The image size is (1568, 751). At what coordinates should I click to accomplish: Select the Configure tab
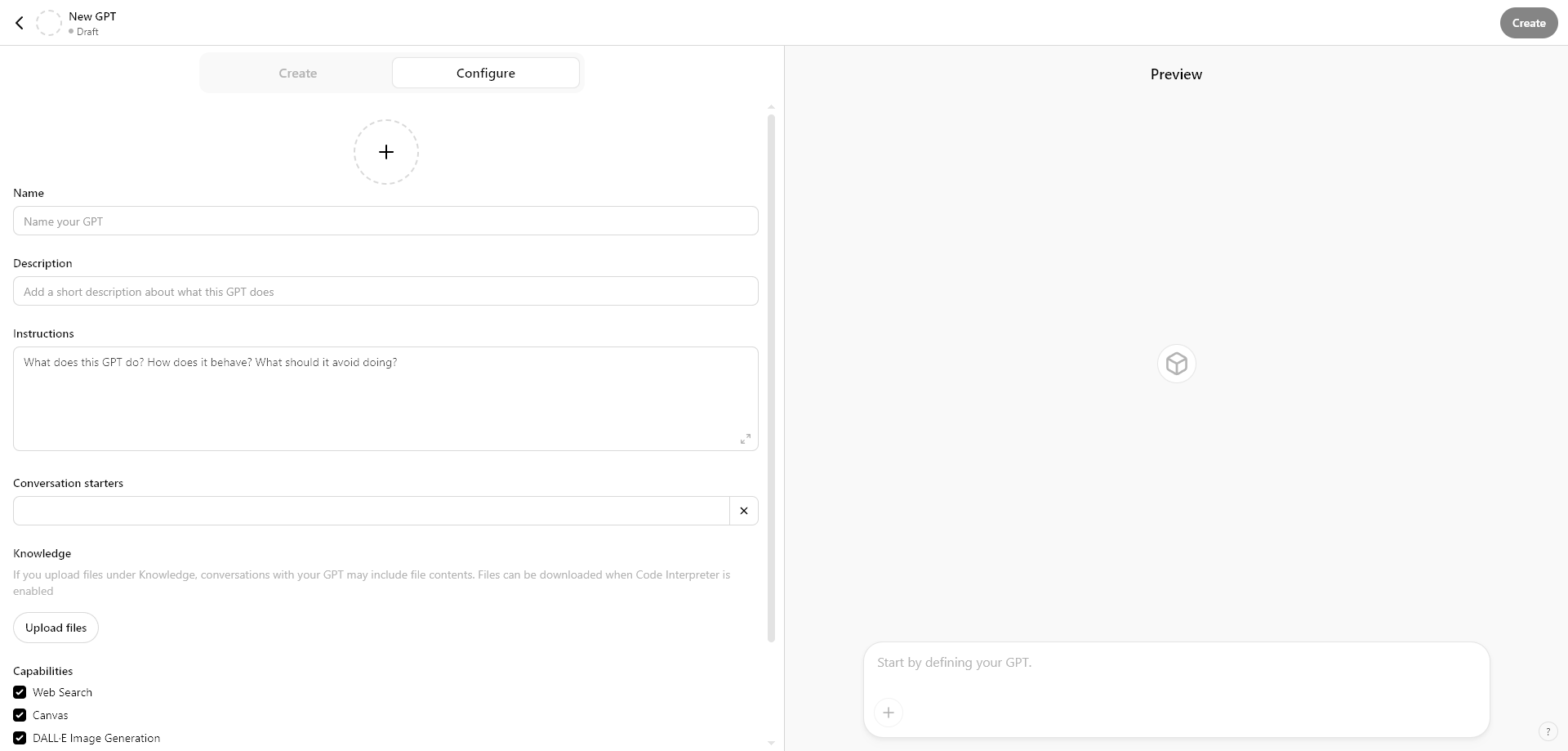485,74
